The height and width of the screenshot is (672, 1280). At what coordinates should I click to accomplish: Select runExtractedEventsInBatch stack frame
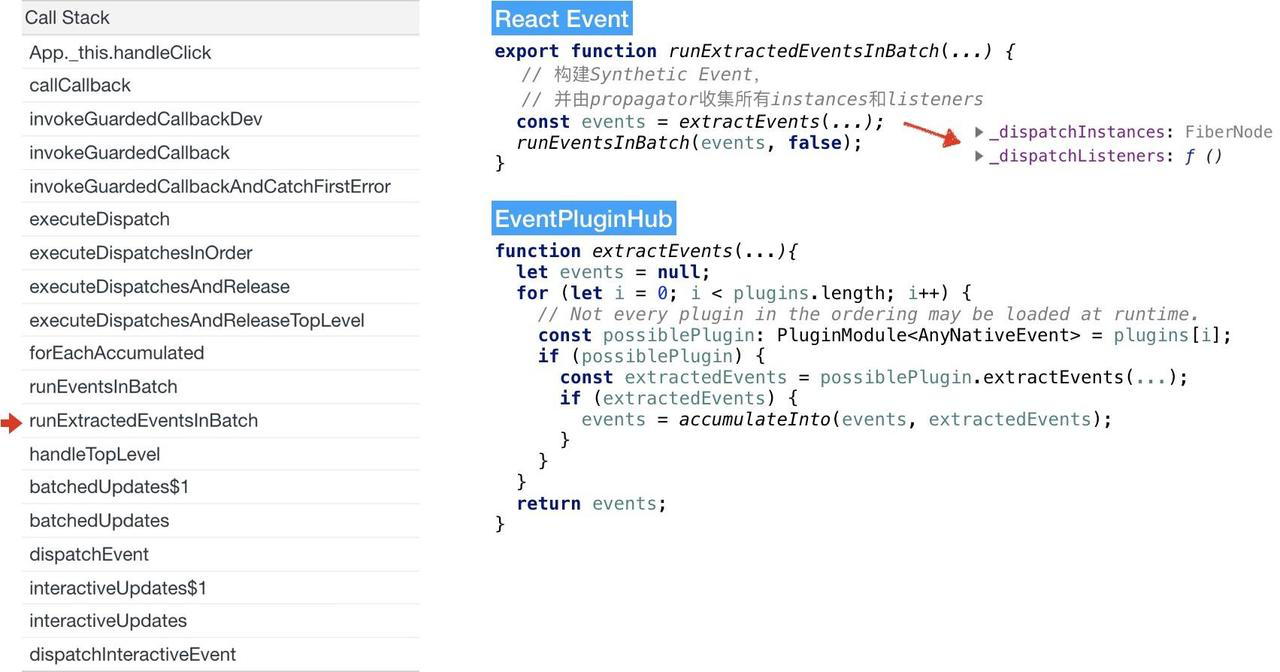point(220,421)
